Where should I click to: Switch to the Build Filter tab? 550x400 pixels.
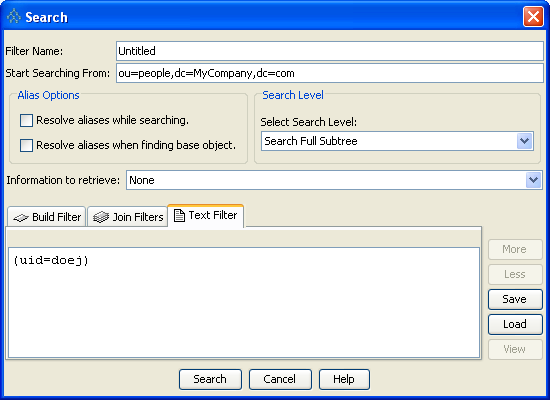pyautogui.click(x=47, y=217)
